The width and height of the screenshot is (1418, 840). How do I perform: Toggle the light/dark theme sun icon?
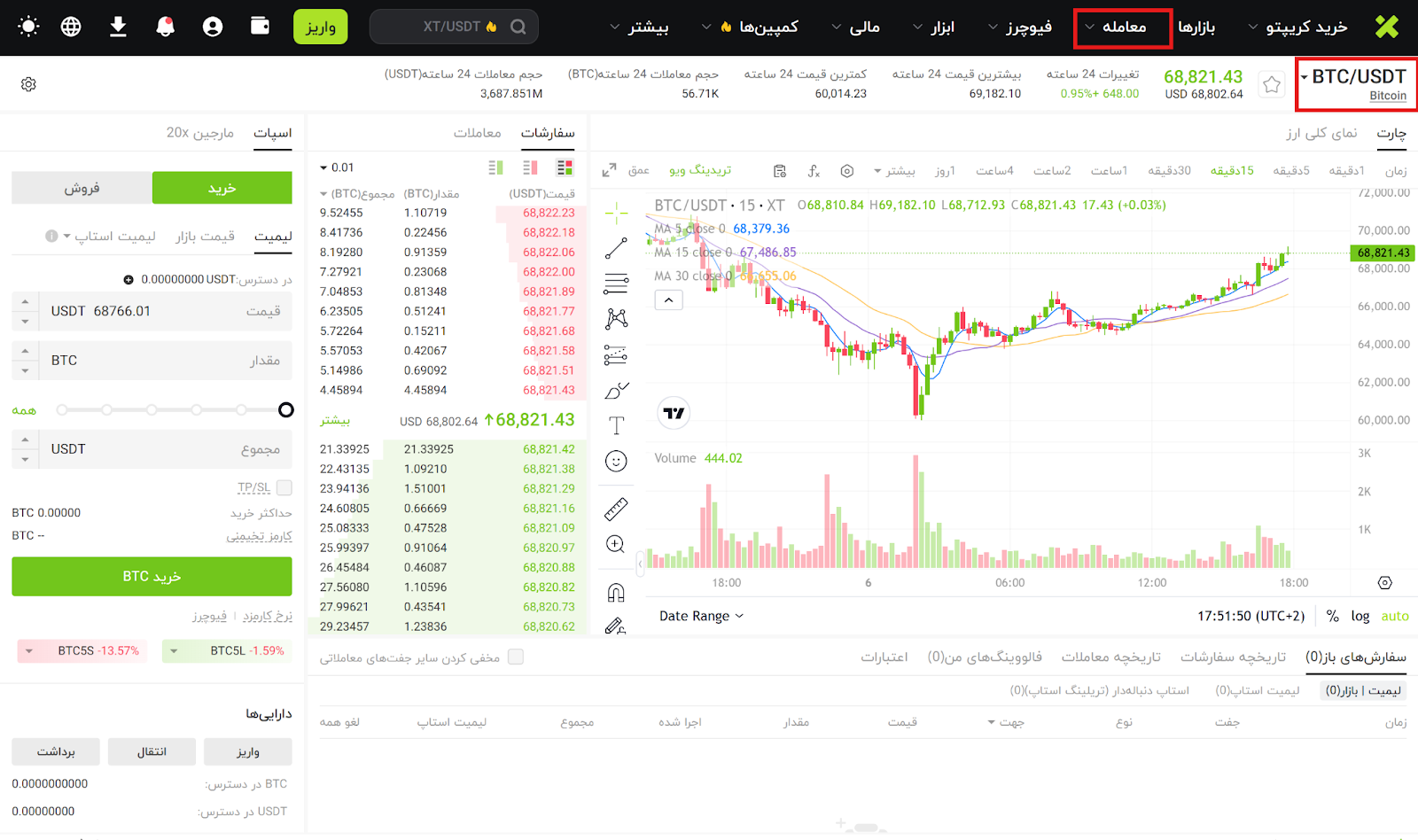(28, 27)
